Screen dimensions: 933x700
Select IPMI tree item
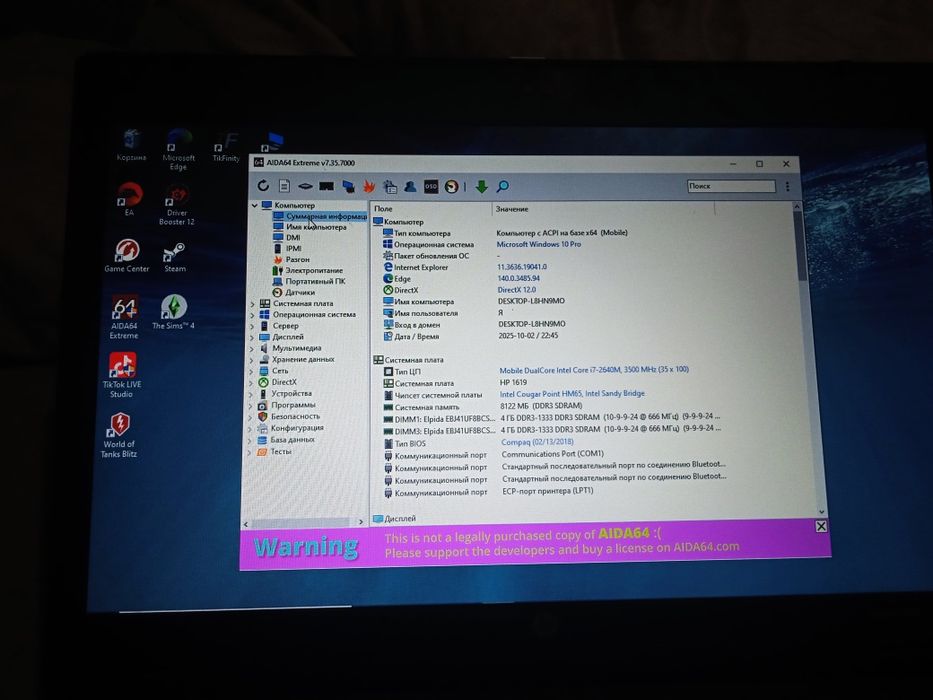(288, 248)
